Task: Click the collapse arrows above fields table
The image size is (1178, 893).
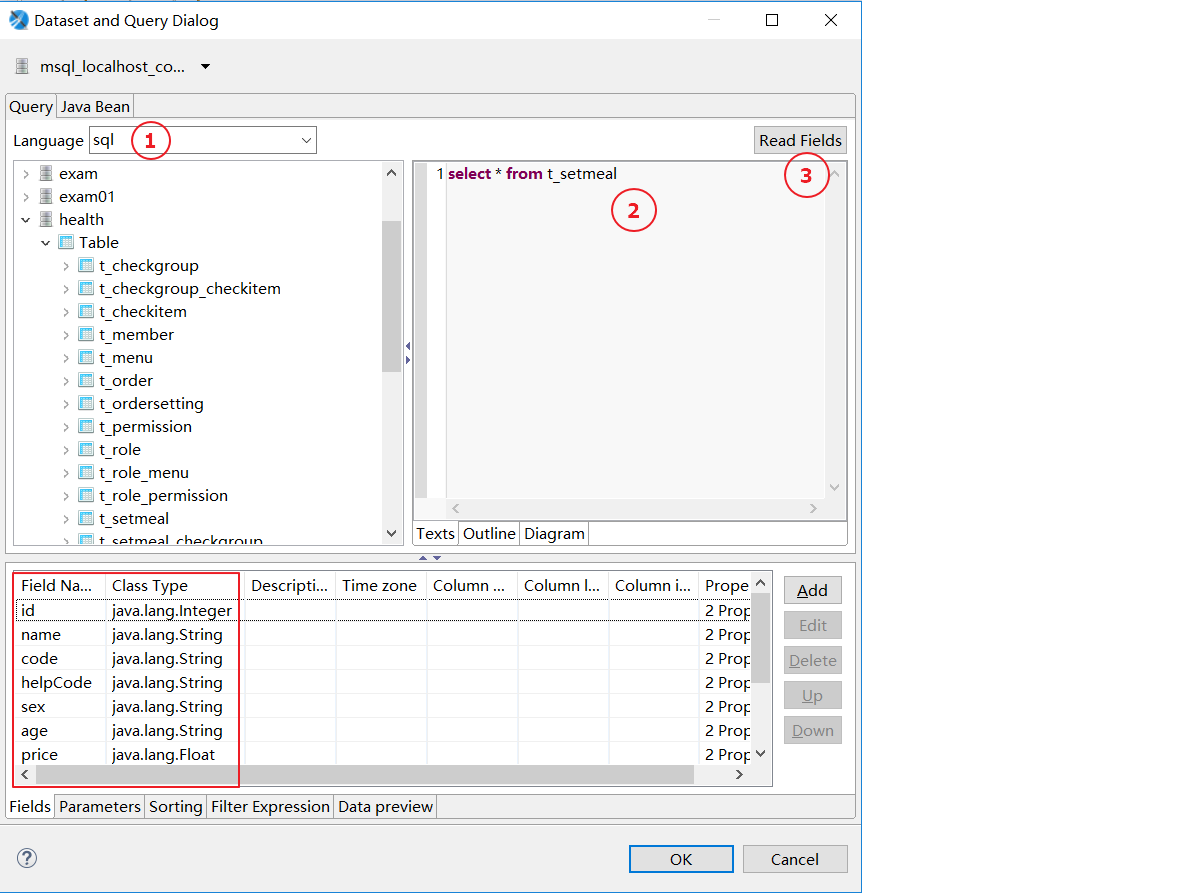Action: click(430, 558)
